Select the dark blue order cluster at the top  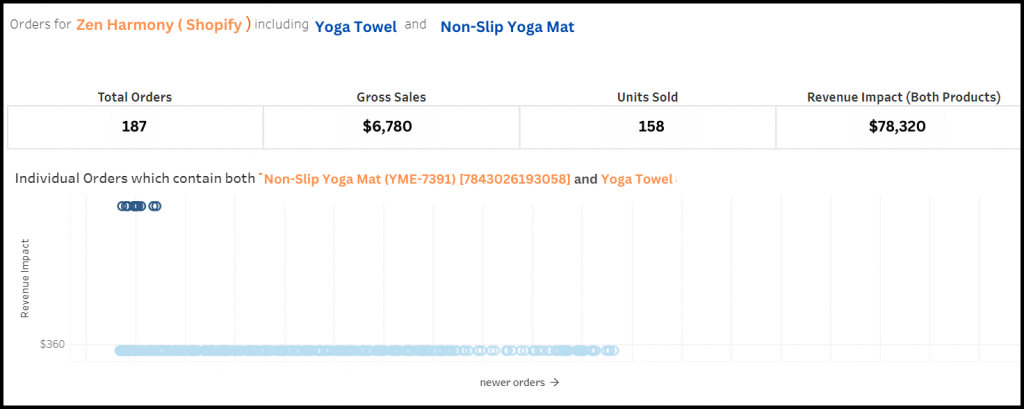tap(138, 206)
